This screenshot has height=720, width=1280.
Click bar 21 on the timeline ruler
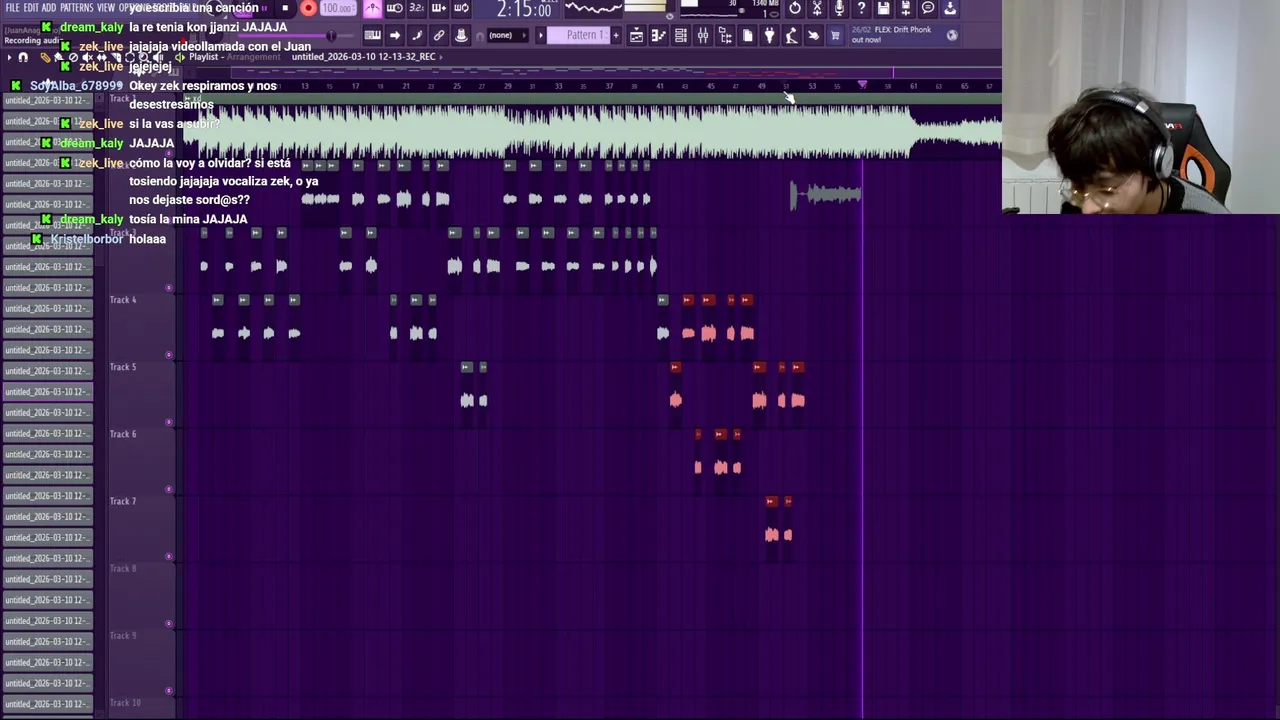pyautogui.click(x=405, y=86)
